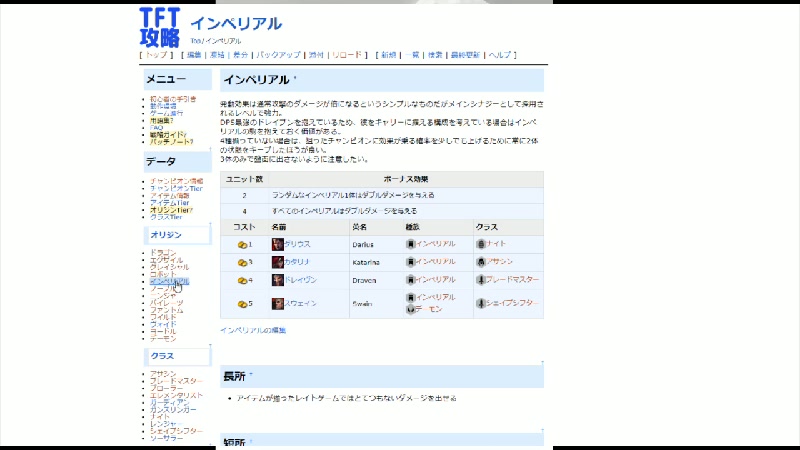Open ヘルプ in the top navigation
This screenshot has width=800, height=450.
[x=499, y=55]
